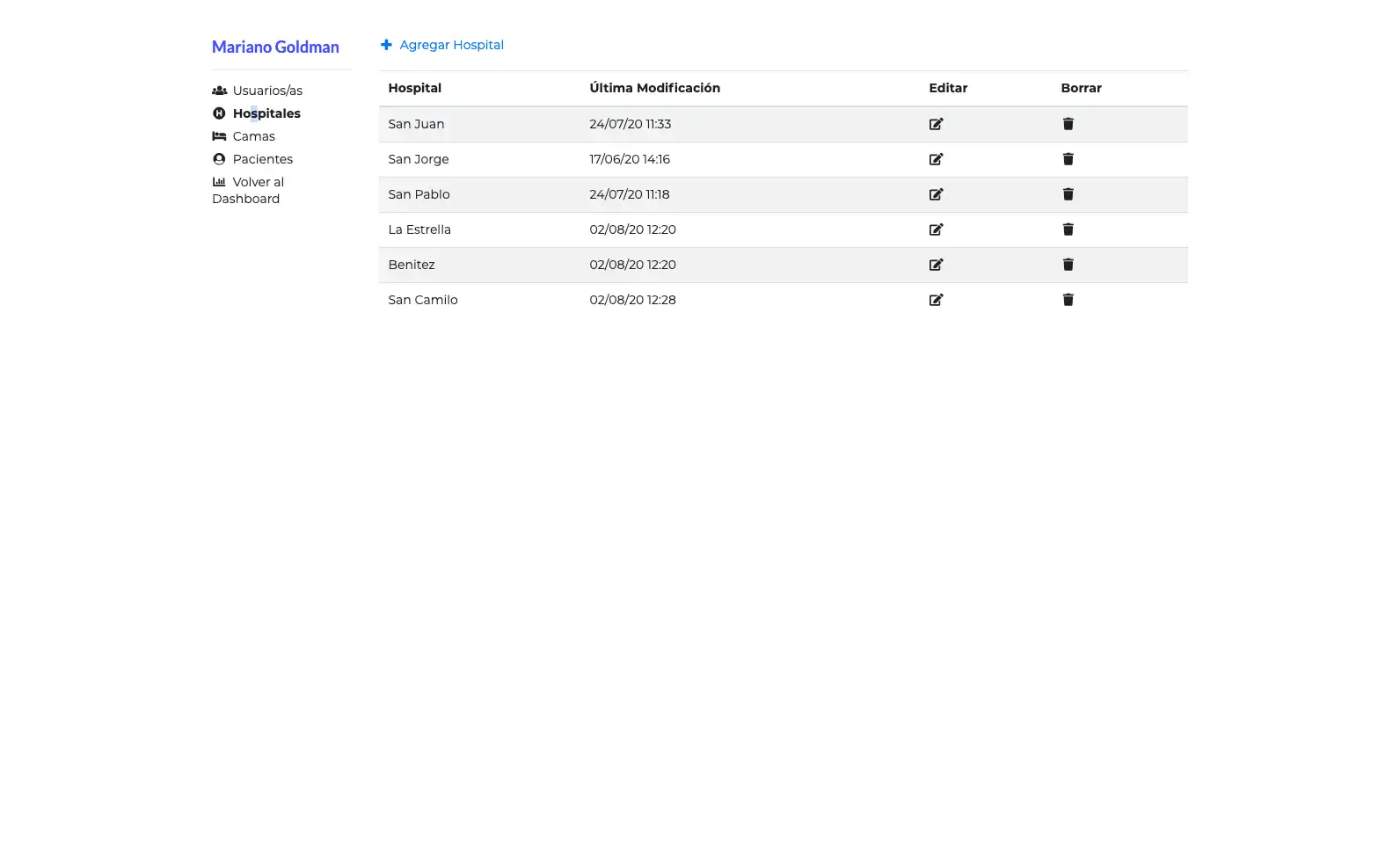Click Benitez's date 02/08/20 12:20
Viewport: 1400px width, 859px height.
[x=633, y=265]
